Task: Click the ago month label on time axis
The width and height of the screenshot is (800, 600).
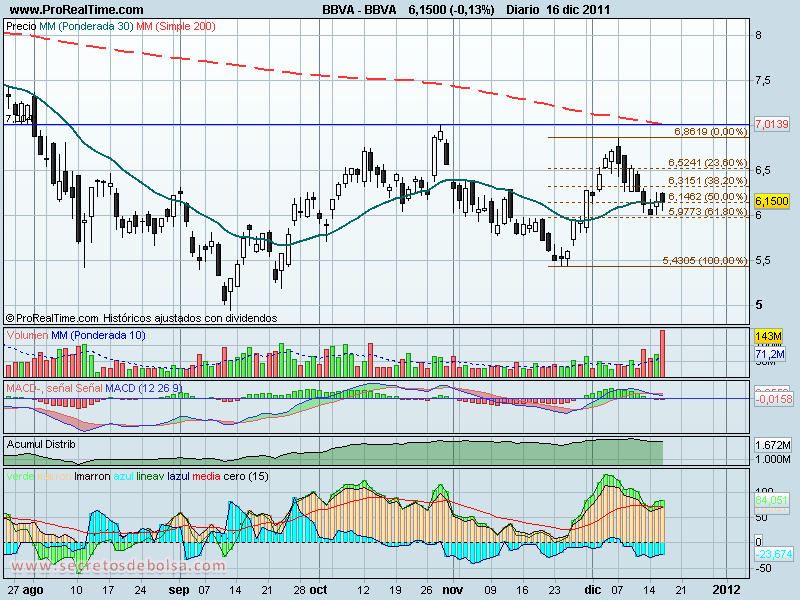Action: point(33,590)
